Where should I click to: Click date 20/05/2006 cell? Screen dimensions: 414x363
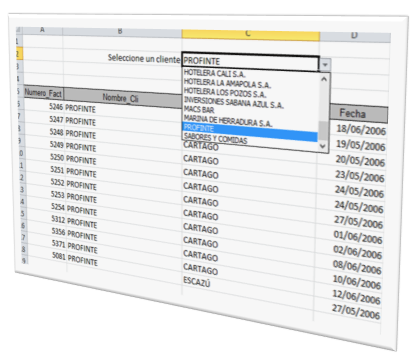pyautogui.click(x=360, y=160)
